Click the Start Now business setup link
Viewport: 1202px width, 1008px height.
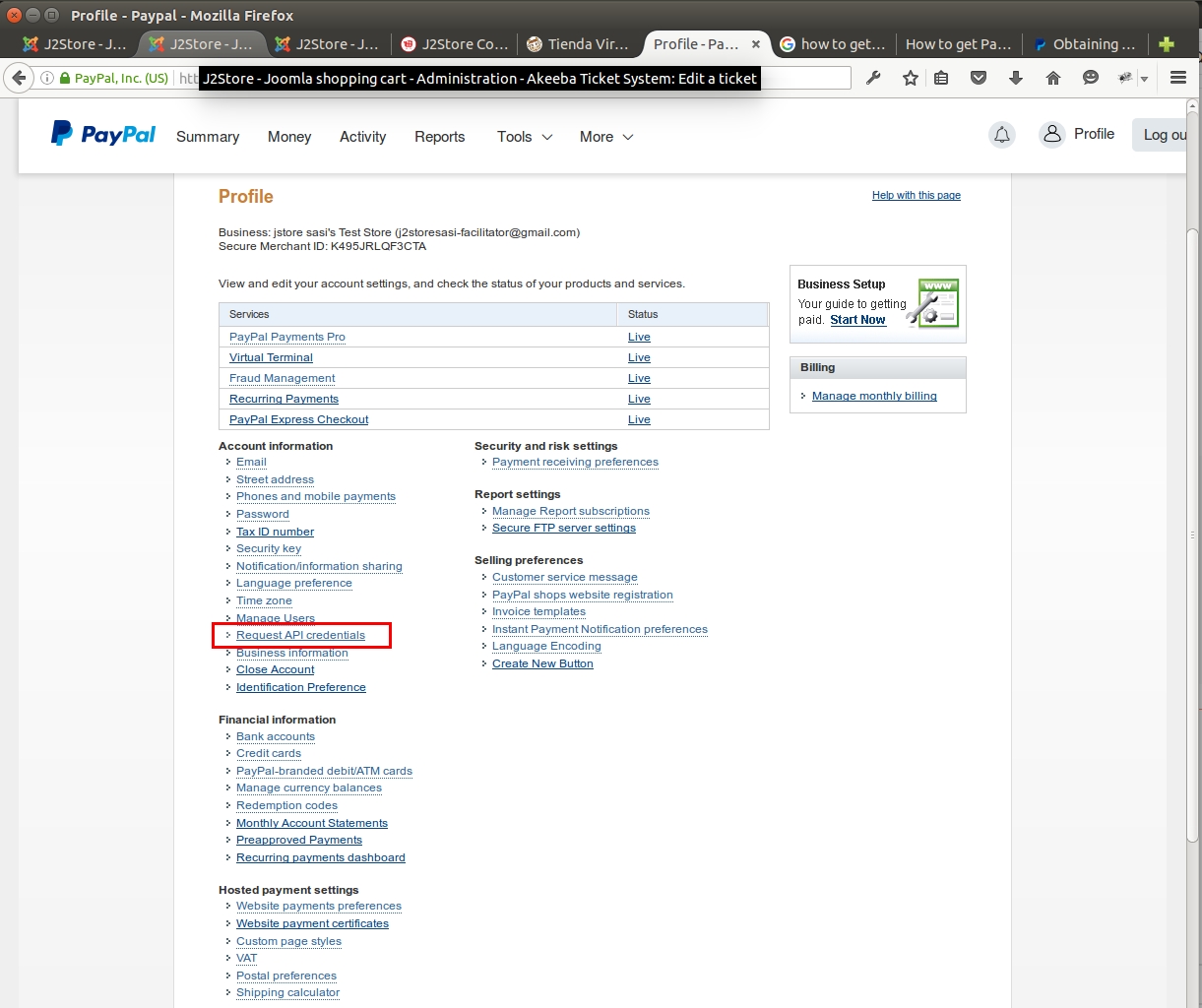click(x=857, y=320)
